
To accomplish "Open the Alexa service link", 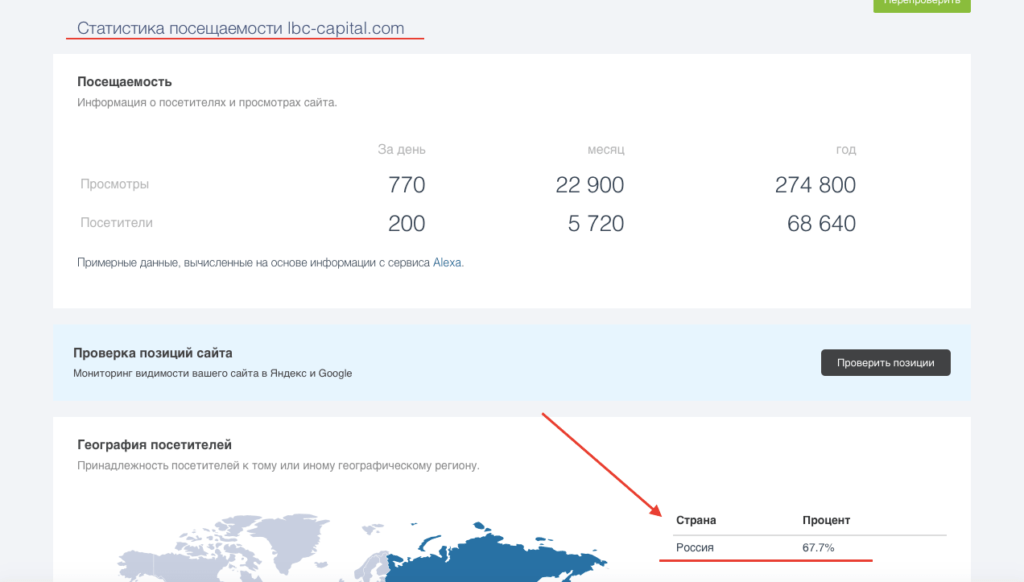I will (x=447, y=263).
